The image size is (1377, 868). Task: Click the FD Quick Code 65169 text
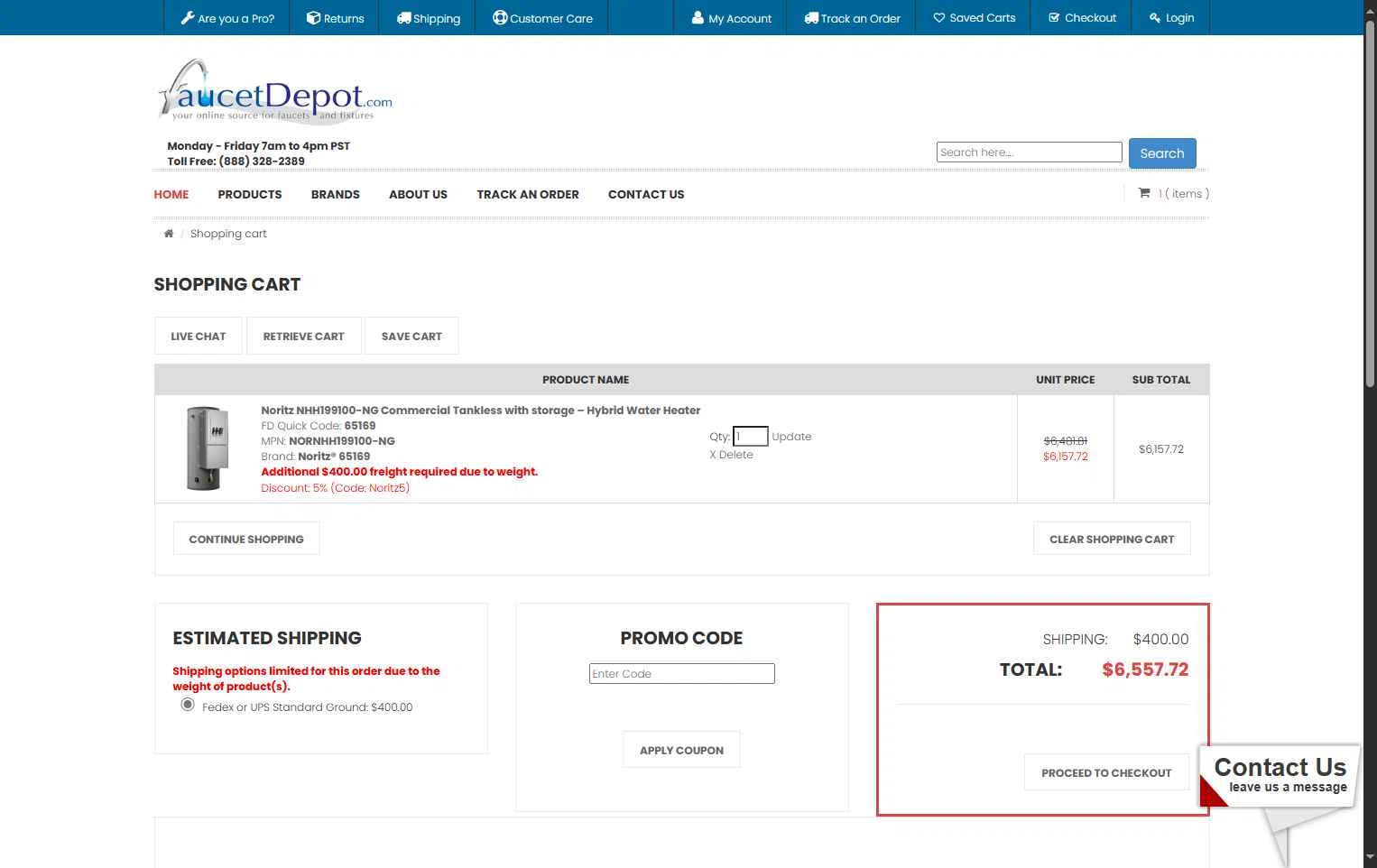point(319,426)
